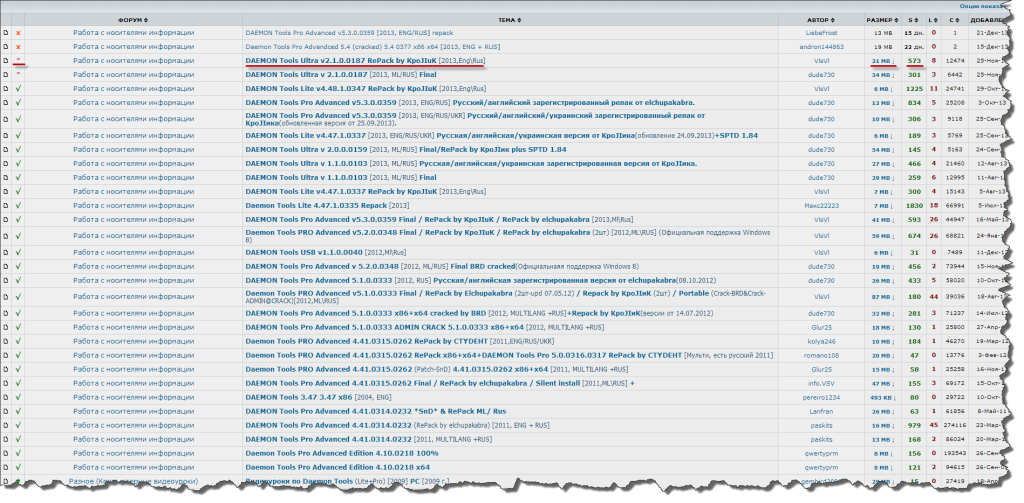The width and height of the screenshot is (1024, 503).
Task: Sort by the L leechers column header
Action: 934,20
